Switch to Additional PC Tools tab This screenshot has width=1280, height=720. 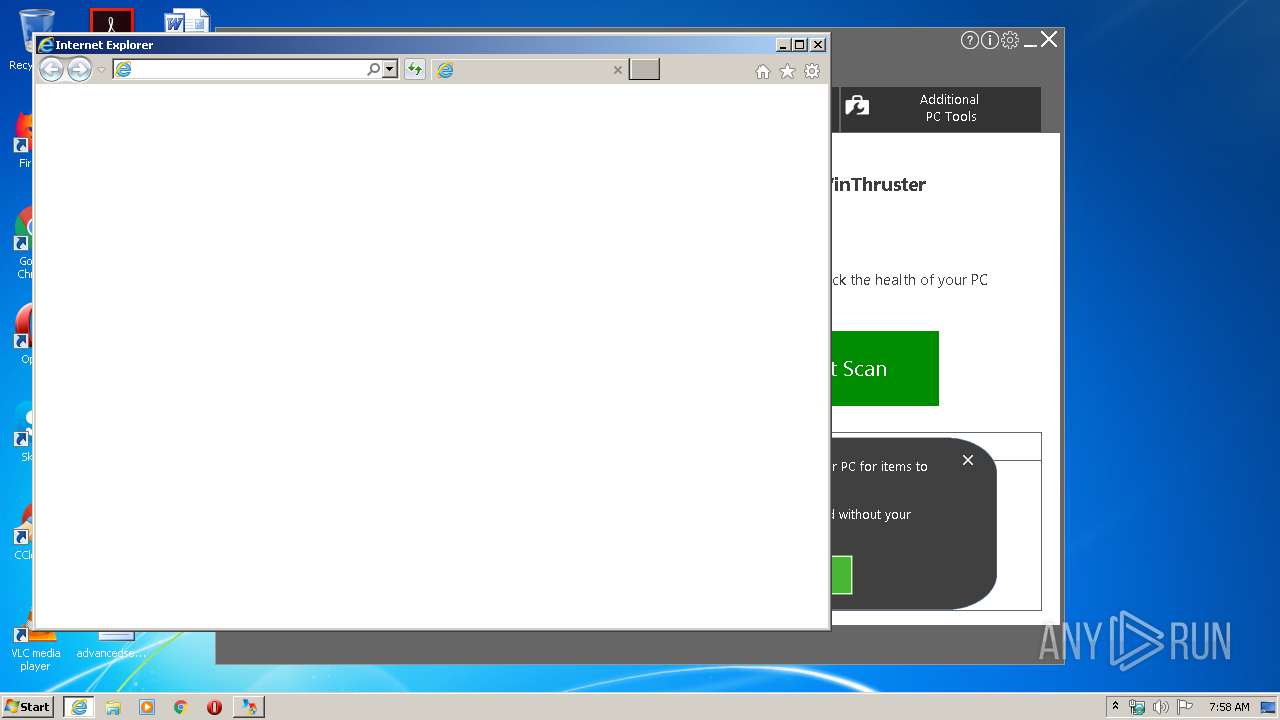click(939, 108)
